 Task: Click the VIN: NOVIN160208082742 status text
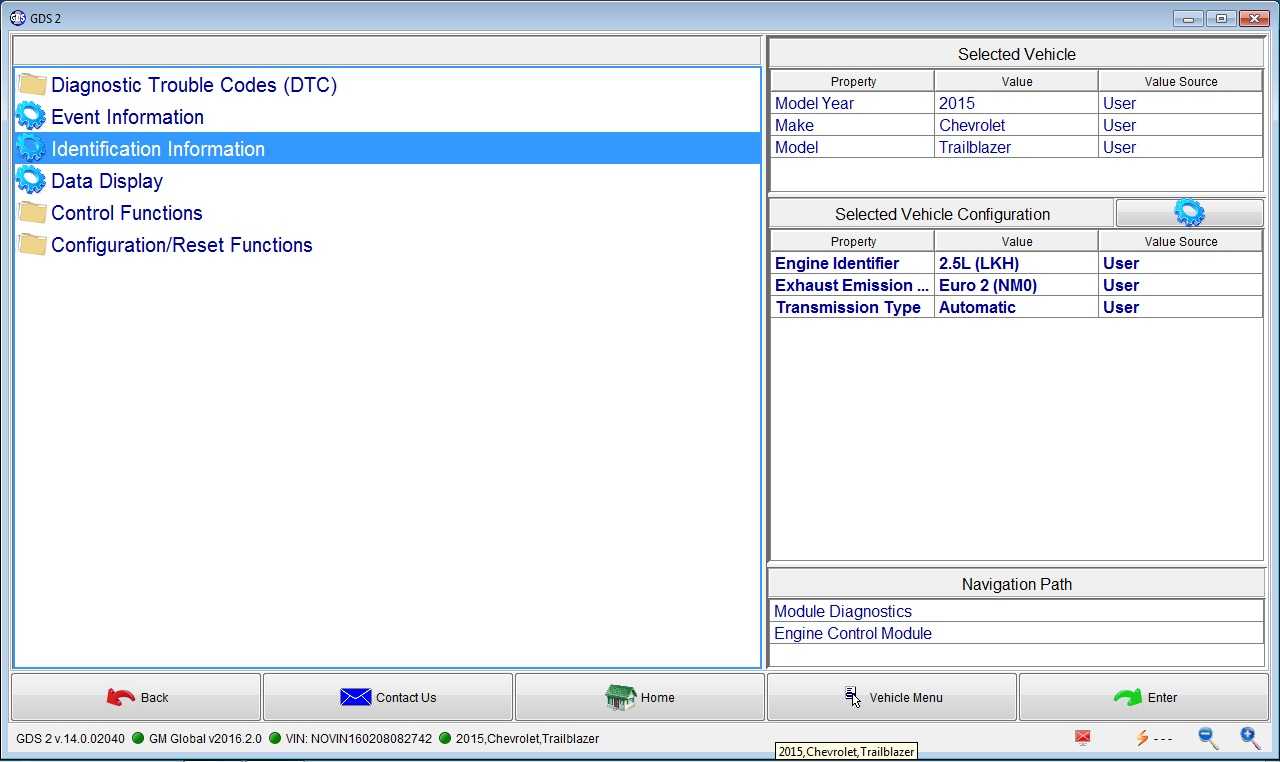point(359,739)
